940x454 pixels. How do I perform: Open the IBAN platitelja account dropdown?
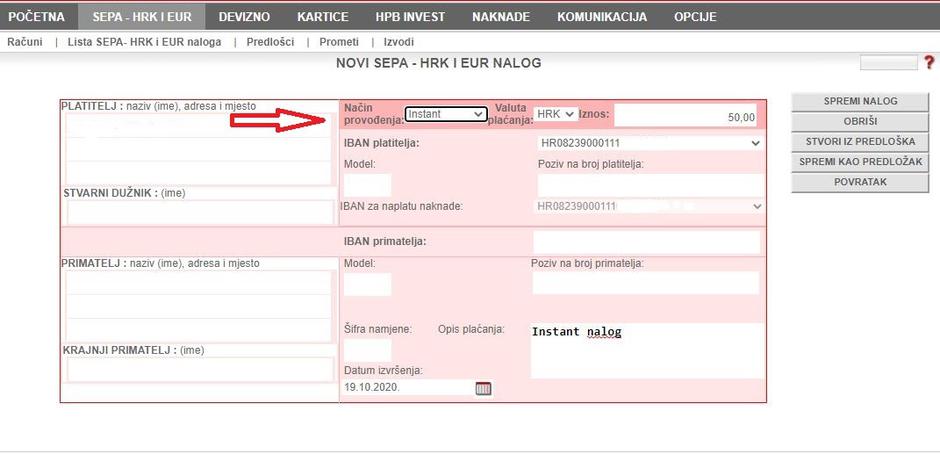pyautogui.click(x=650, y=143)
